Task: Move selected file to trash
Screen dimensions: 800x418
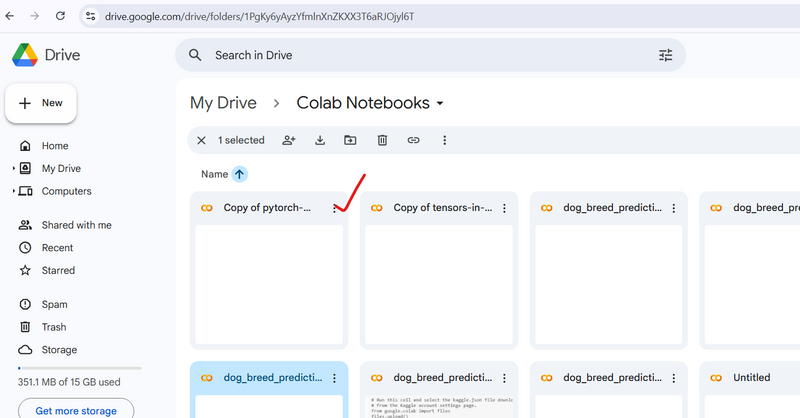Action: 382,141
